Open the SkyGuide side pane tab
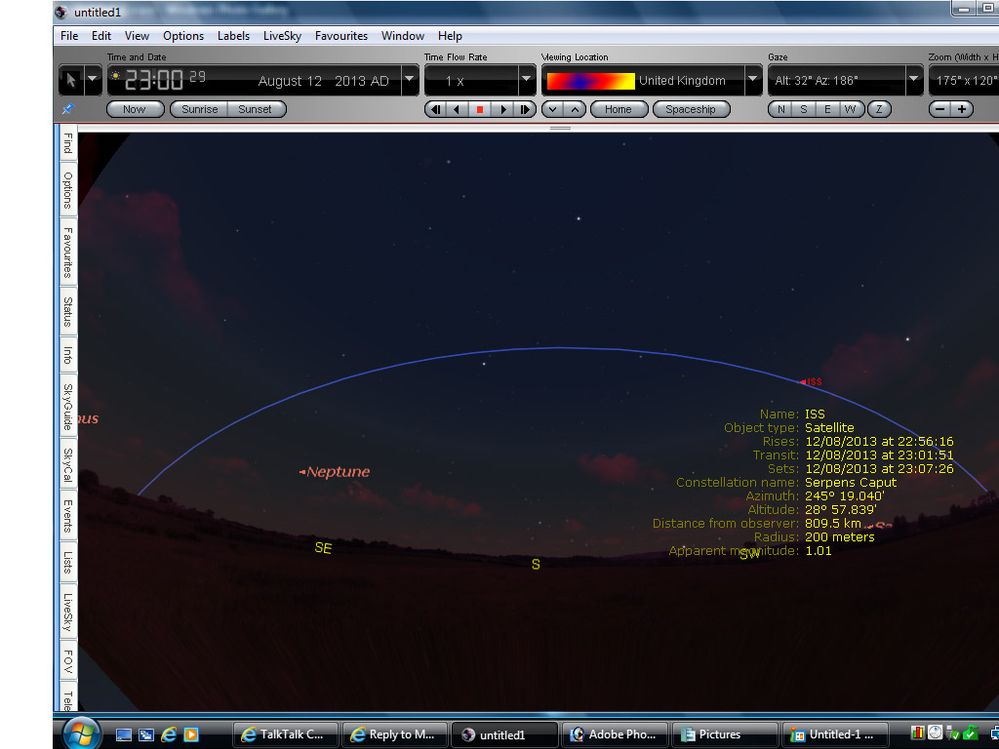 [x=68, y=406]
